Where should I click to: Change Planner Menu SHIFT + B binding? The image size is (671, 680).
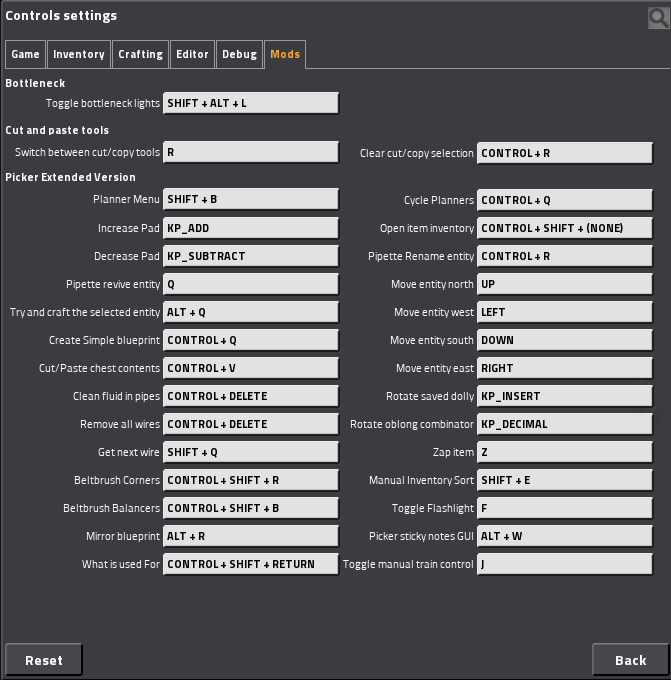251,199
